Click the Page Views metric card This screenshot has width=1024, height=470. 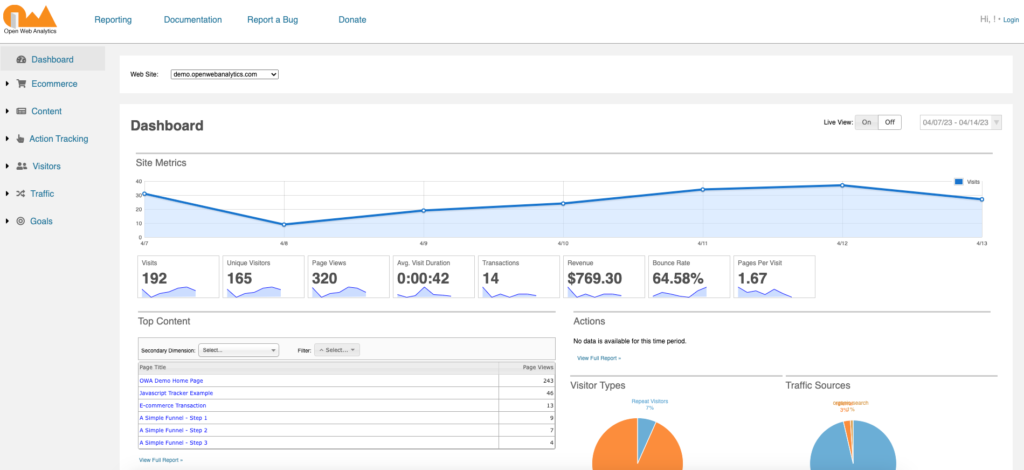coord(348,277)
